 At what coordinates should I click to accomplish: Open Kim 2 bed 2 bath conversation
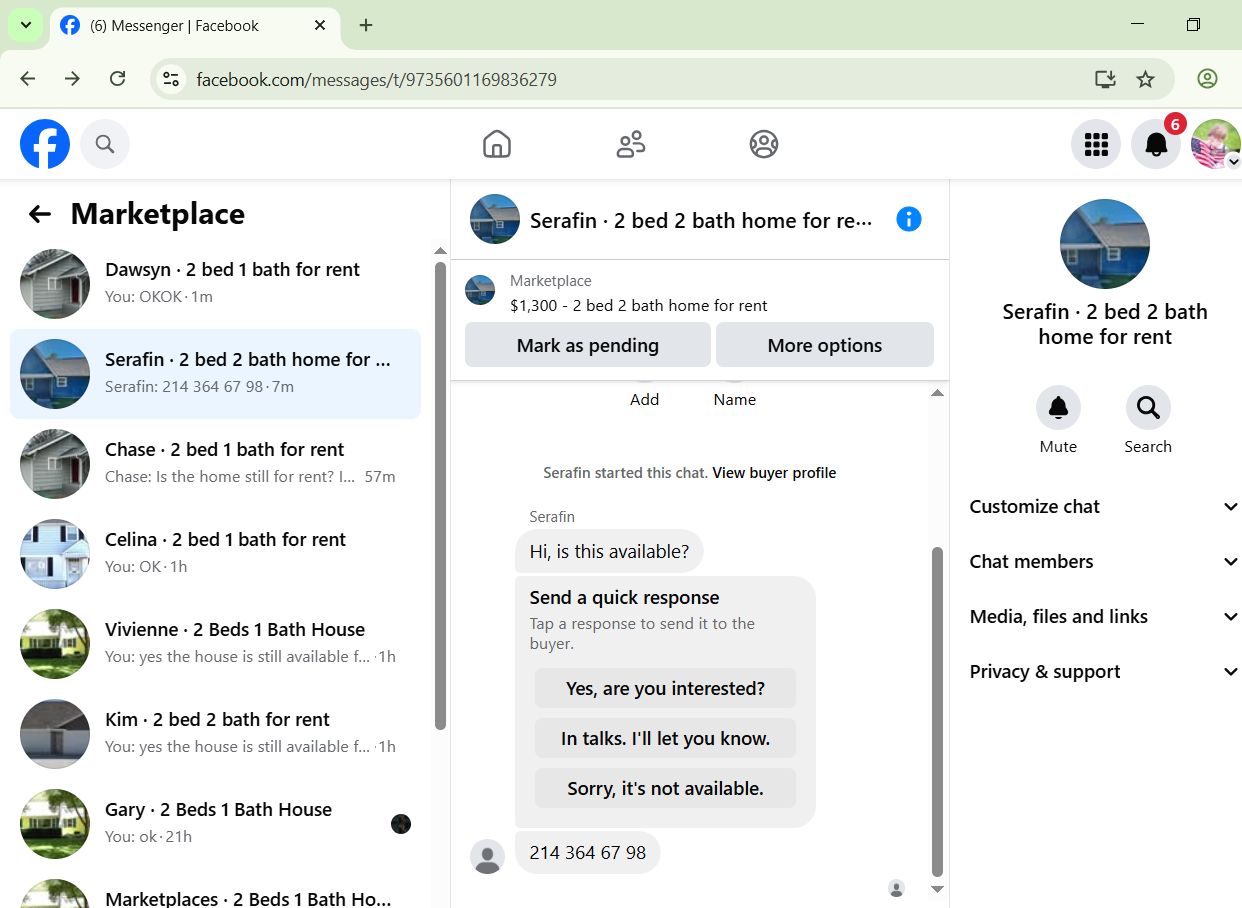click(x=215, y=734)
